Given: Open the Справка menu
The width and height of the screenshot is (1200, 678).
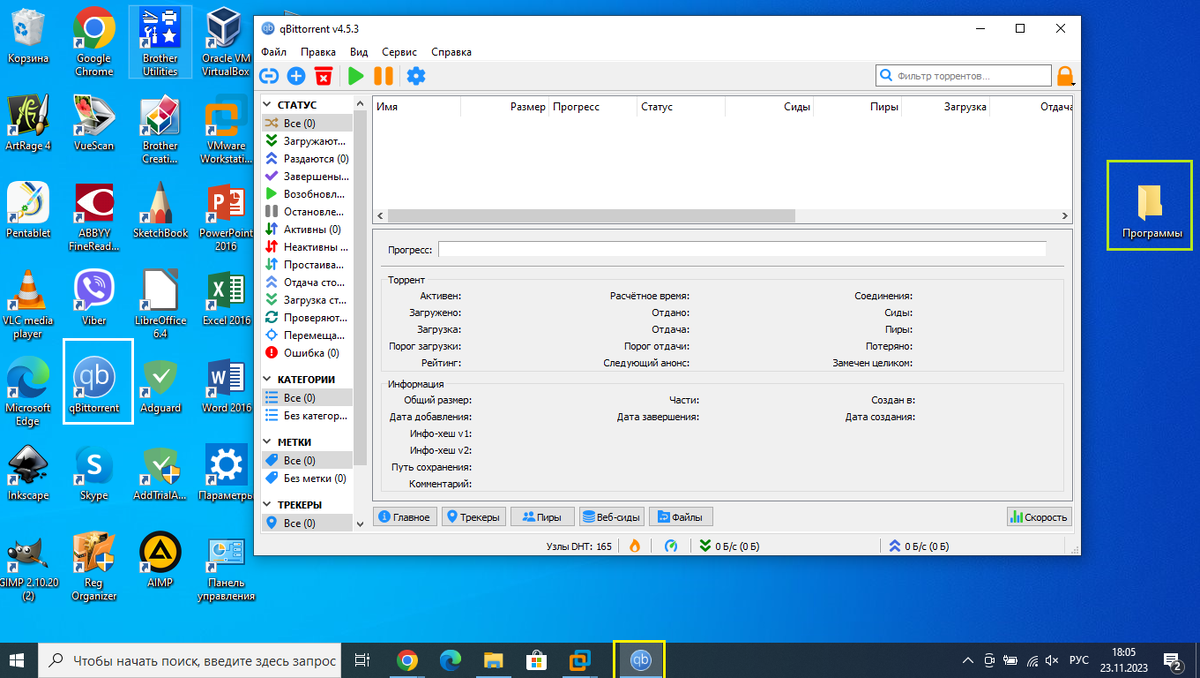Looking at the screenshot, I should pyautogui.click(x=451, y=52).
